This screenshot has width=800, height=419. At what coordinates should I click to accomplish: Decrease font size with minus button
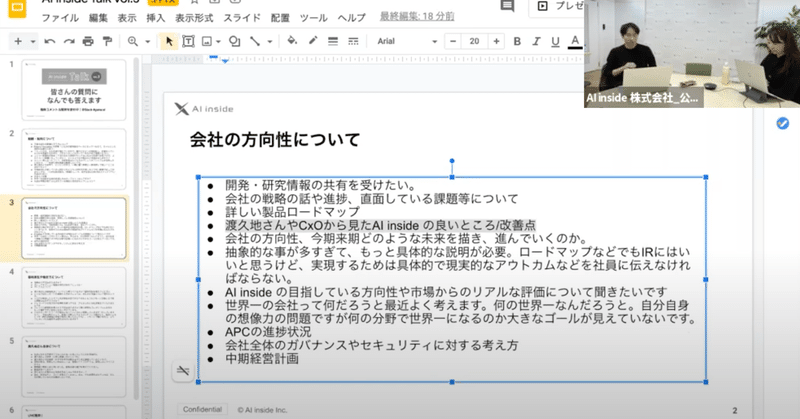[453, 41]
